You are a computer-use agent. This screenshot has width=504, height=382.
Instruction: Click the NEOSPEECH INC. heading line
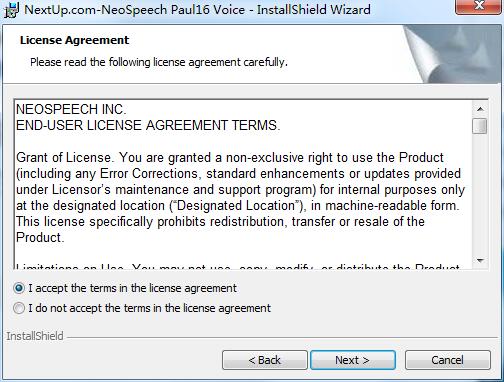[71, 109]
